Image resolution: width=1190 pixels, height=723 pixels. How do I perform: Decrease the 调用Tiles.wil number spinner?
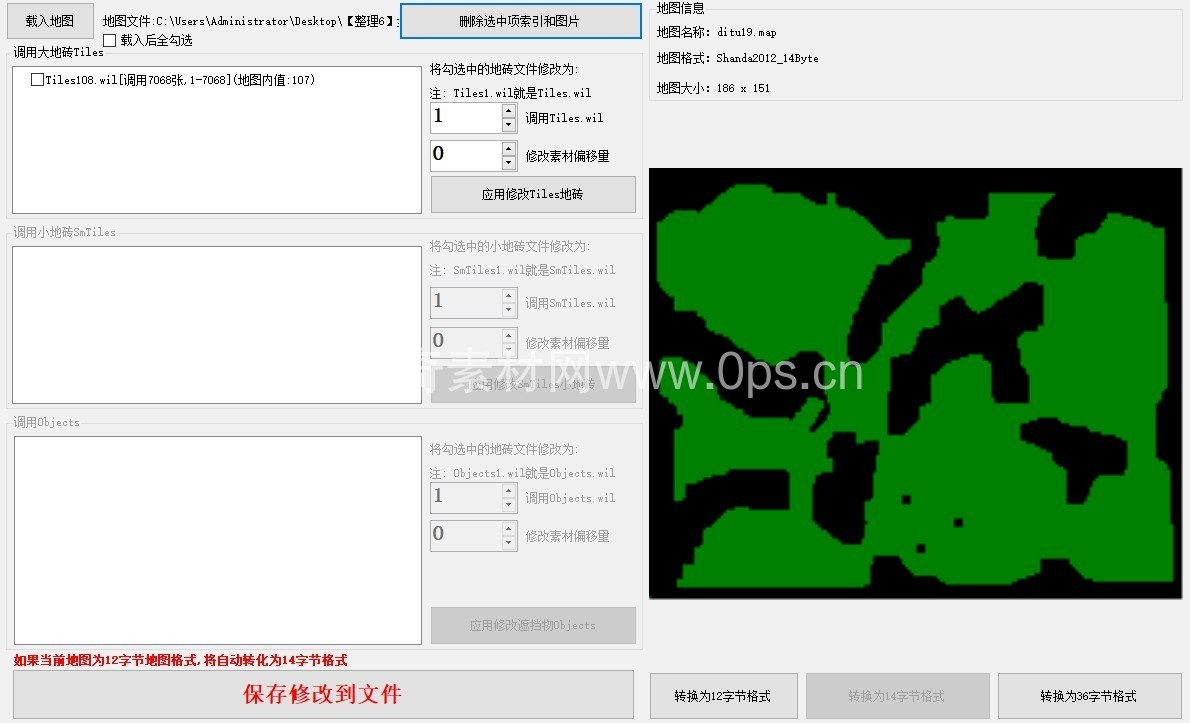tap(509, 125)
